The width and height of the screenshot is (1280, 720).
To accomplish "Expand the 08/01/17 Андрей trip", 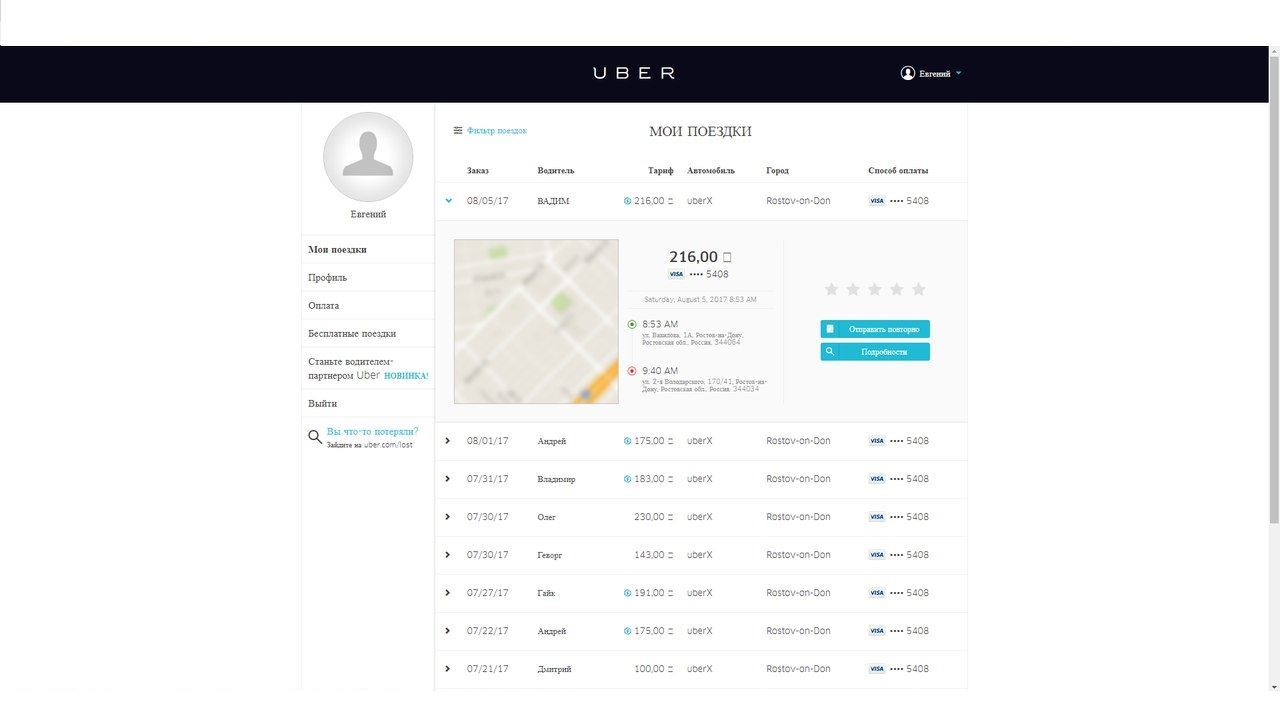I will click(x=448, y=441).
